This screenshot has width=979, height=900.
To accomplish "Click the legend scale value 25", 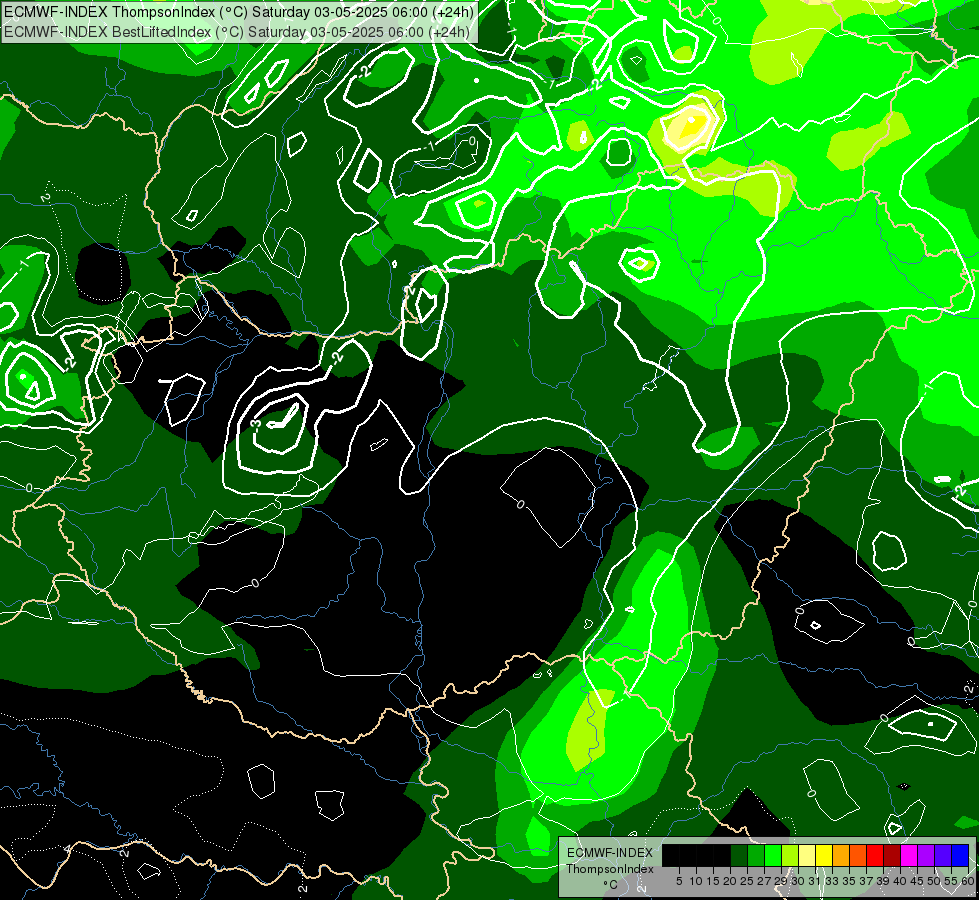I will pos(747,881).
